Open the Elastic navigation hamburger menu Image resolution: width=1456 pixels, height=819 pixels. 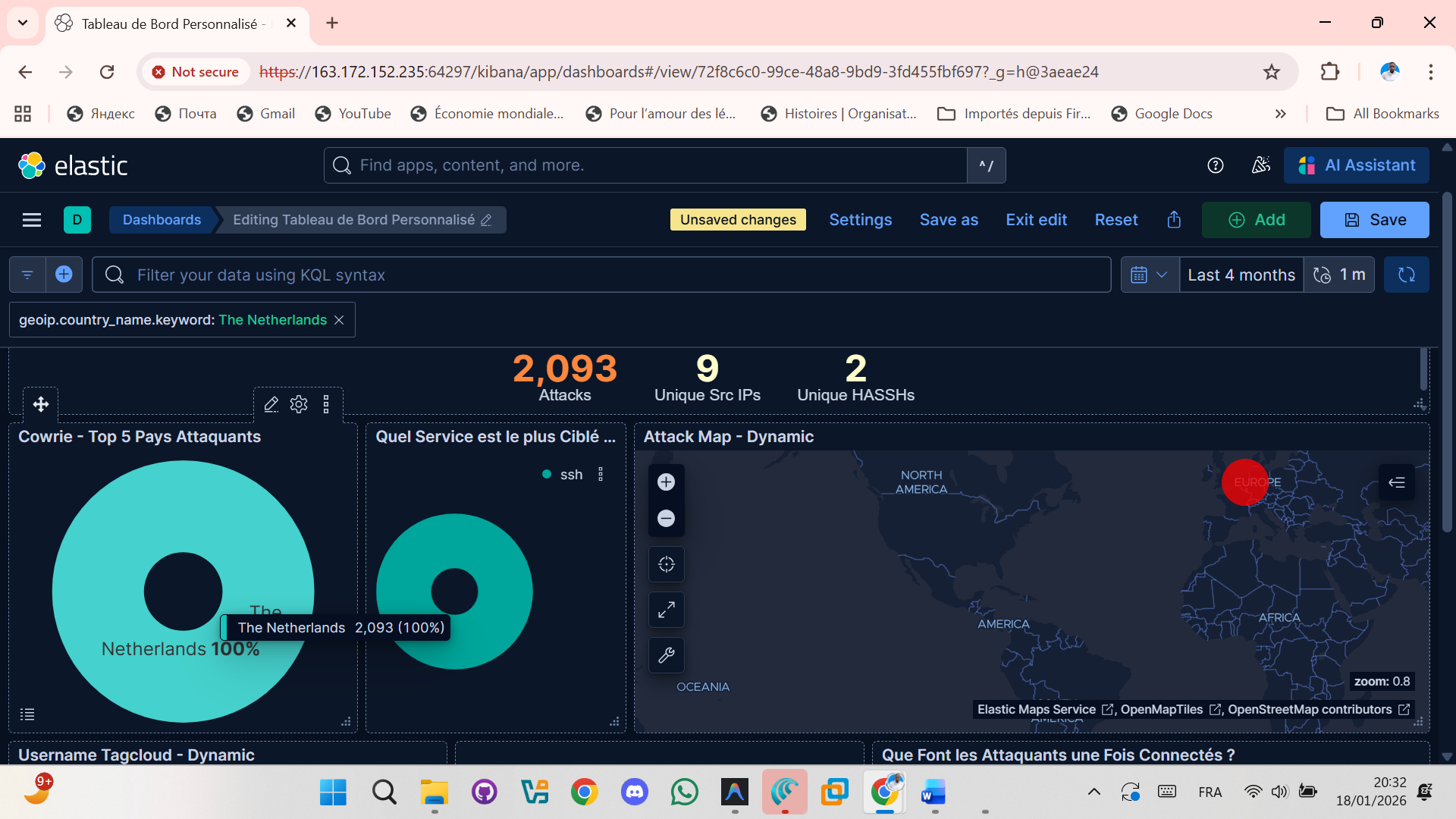click(32, 219)
